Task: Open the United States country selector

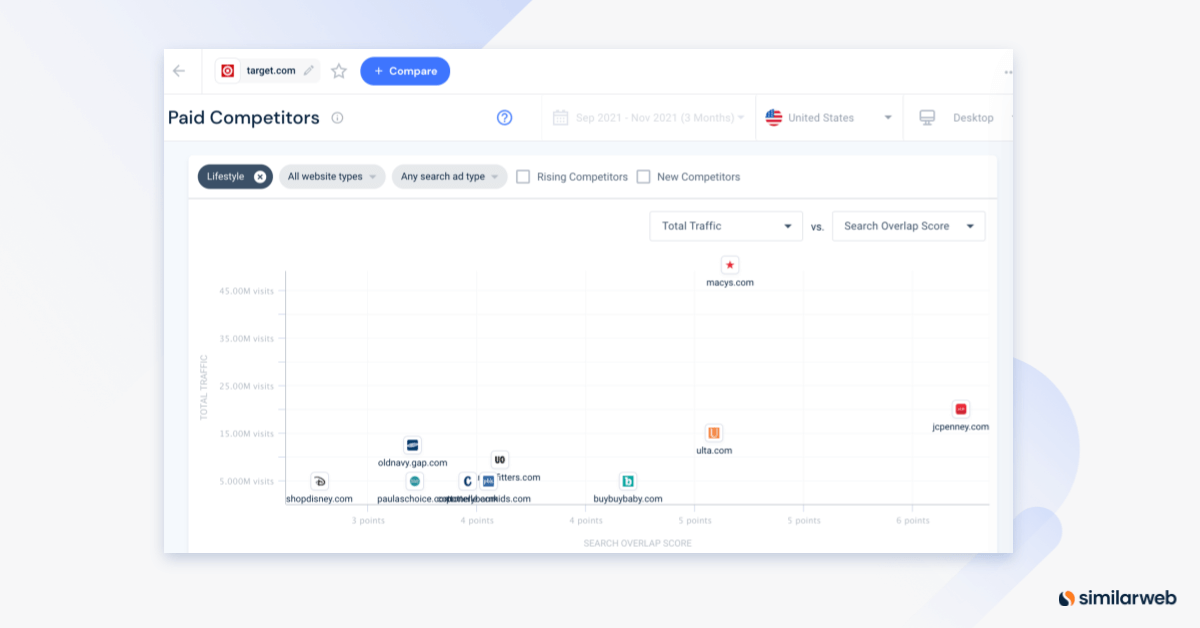Action: tap(829, 117)
